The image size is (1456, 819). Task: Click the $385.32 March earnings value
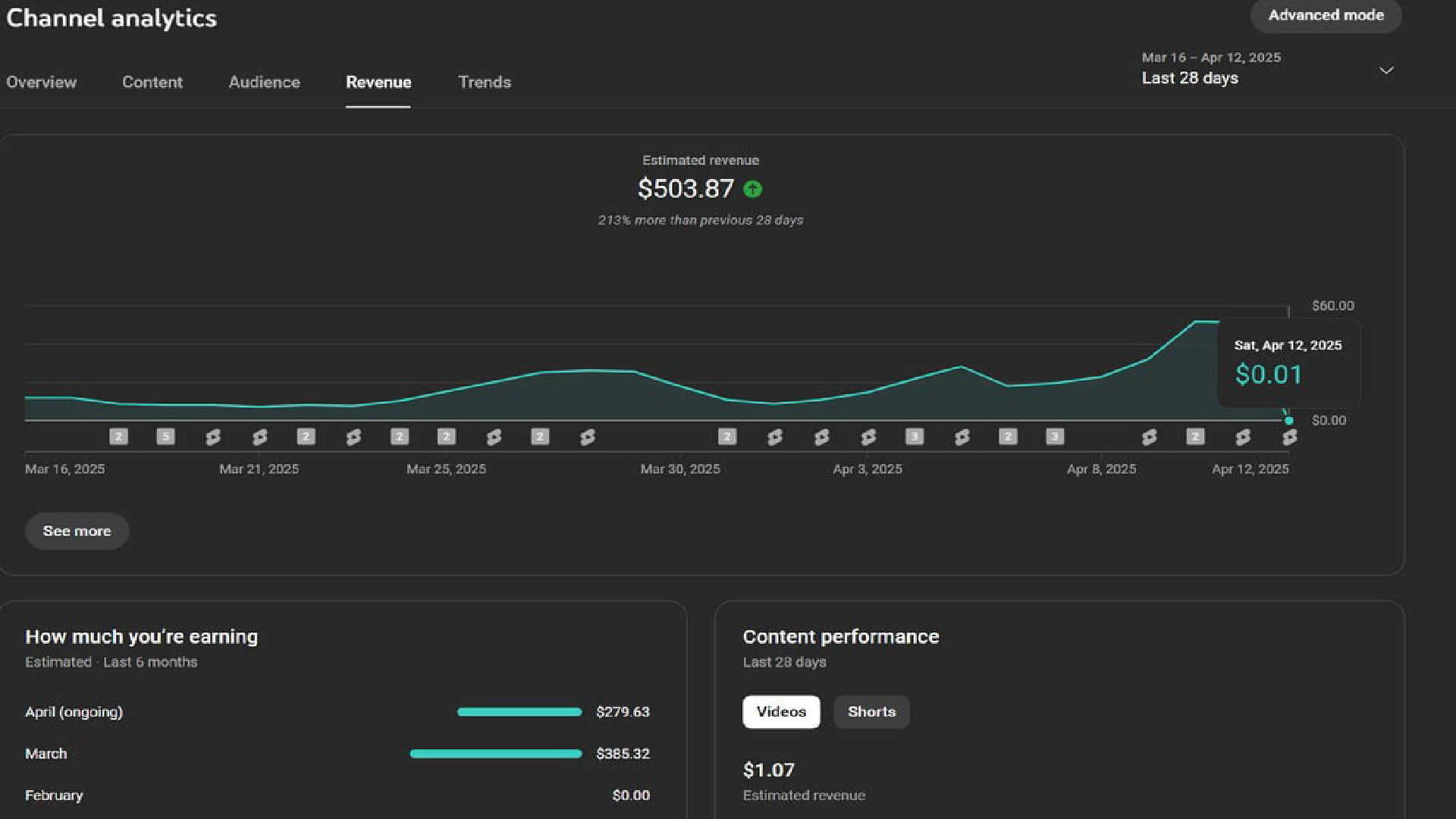click(623, 754)
